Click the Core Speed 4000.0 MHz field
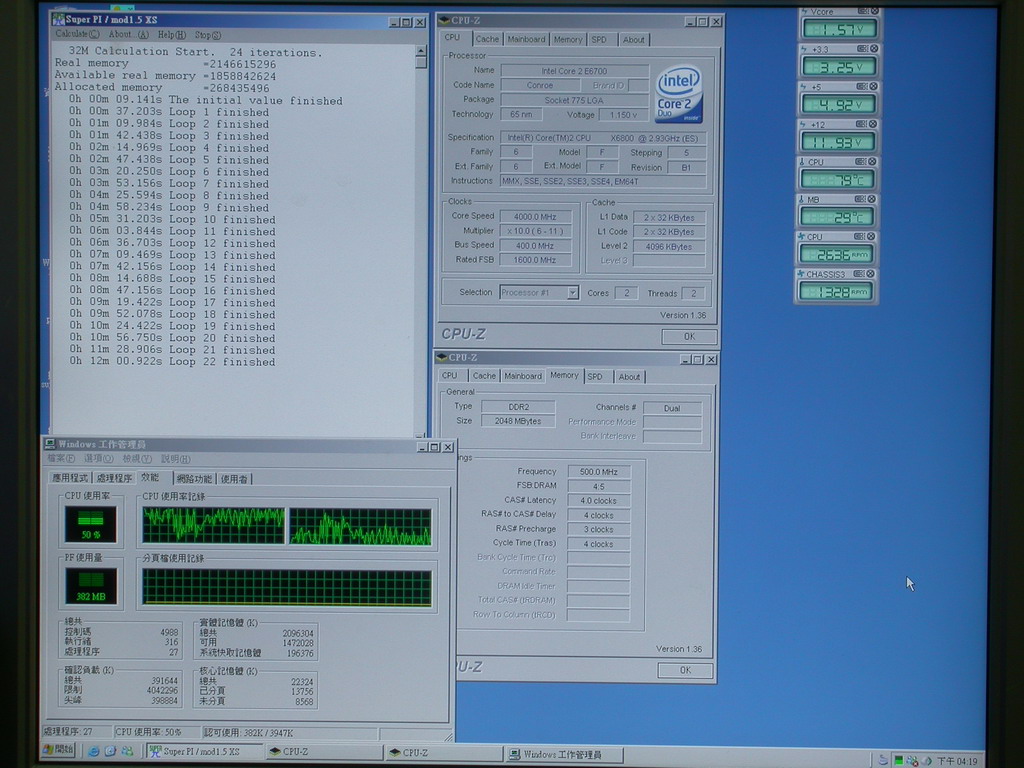 pos(536,216)
